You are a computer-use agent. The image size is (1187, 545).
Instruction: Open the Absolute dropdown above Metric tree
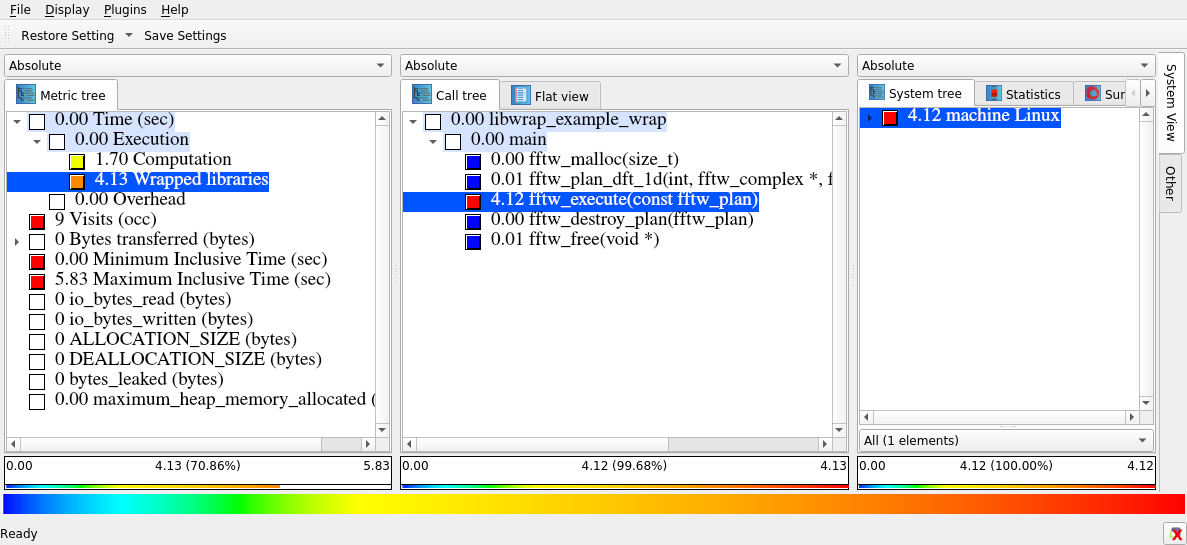point(197,65)
